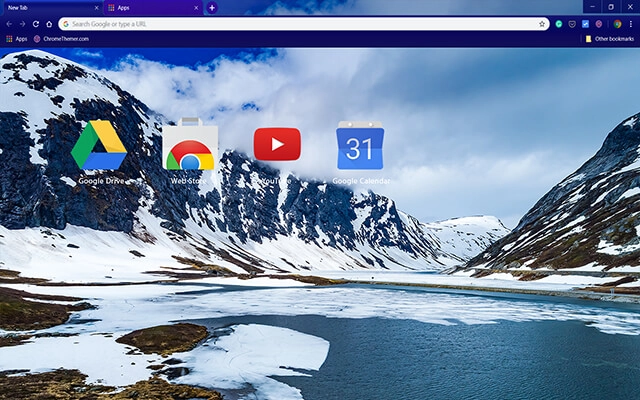Bookmark this page with the star icon
This screenshot has width=640, height=400.
[542, 24]
